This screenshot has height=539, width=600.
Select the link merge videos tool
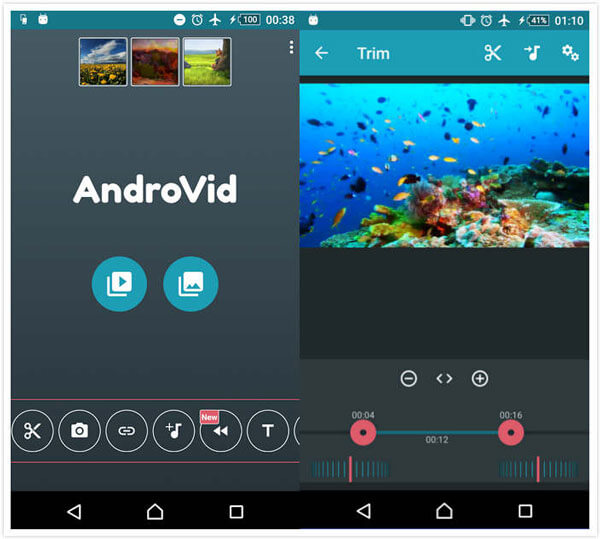click(x=126, y=431)
